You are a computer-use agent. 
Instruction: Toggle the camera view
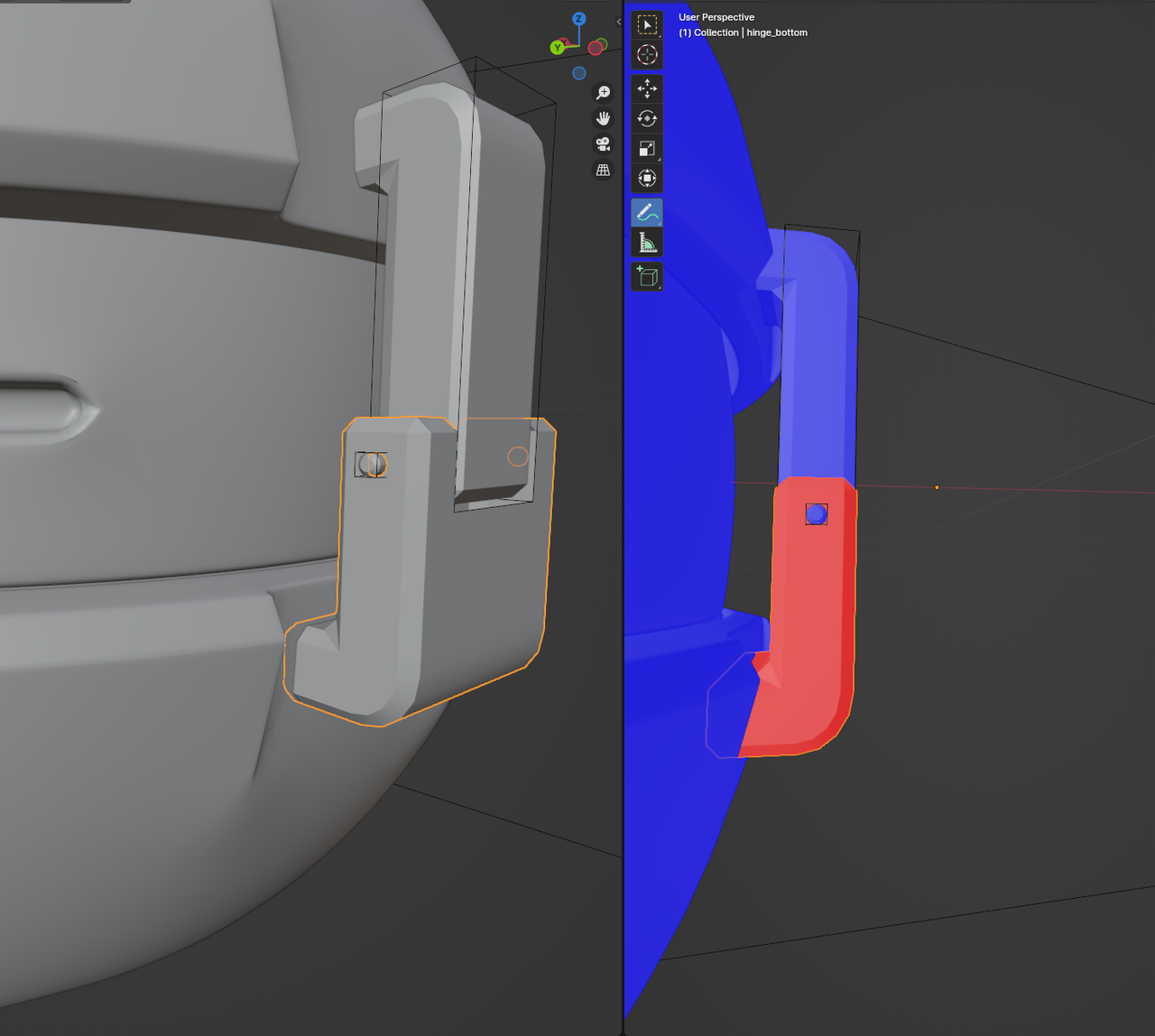click(603, 143)
